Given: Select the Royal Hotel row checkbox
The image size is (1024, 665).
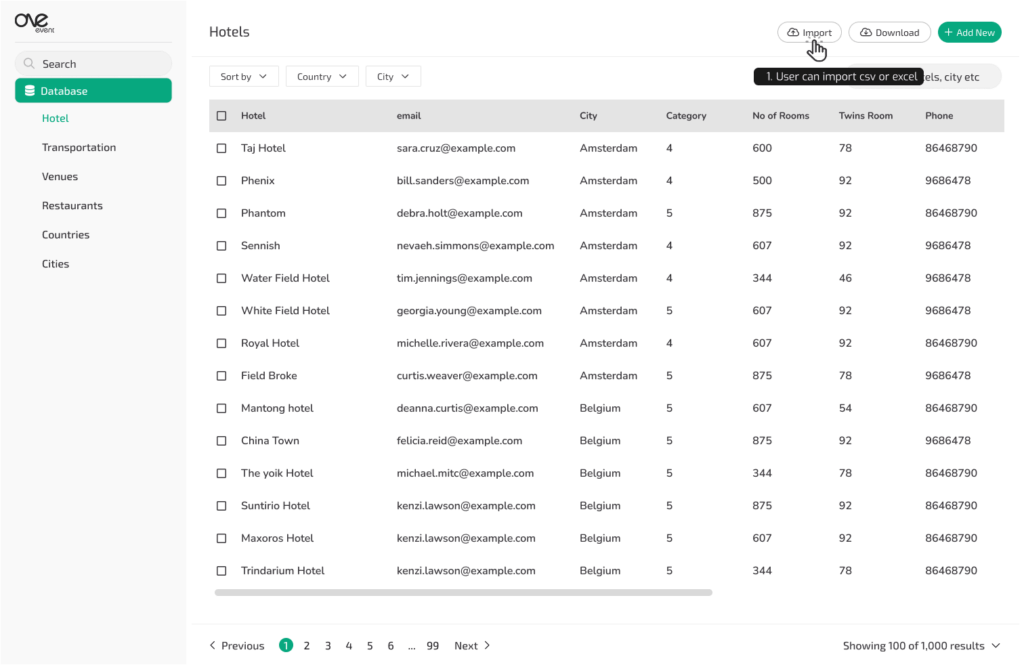Looking at the screenshot, I should (x=222, y=343).
